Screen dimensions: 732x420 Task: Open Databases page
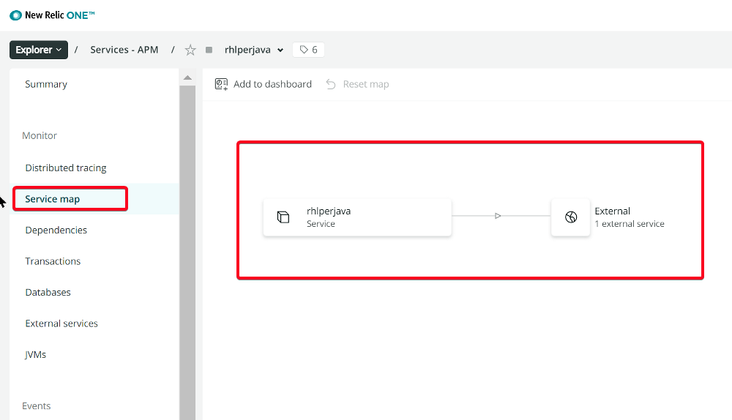(x=48, y=293)
